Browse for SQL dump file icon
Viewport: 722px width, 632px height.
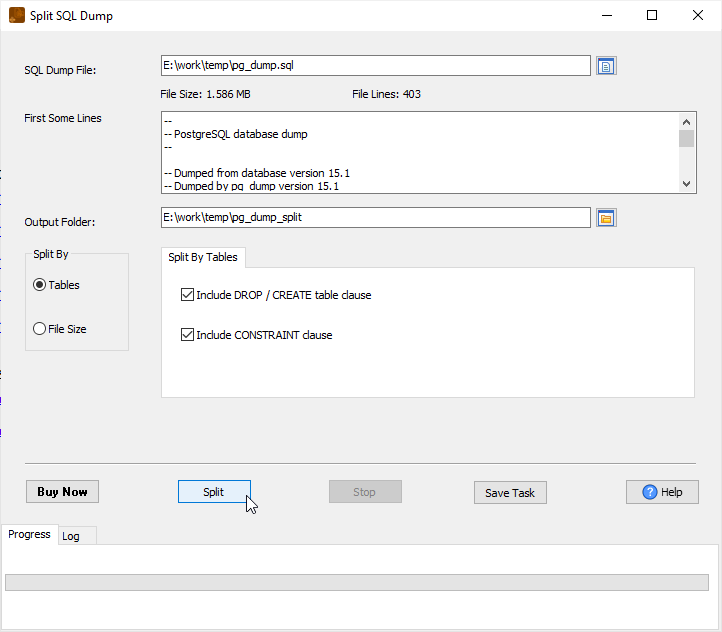(x=606, y=66)
